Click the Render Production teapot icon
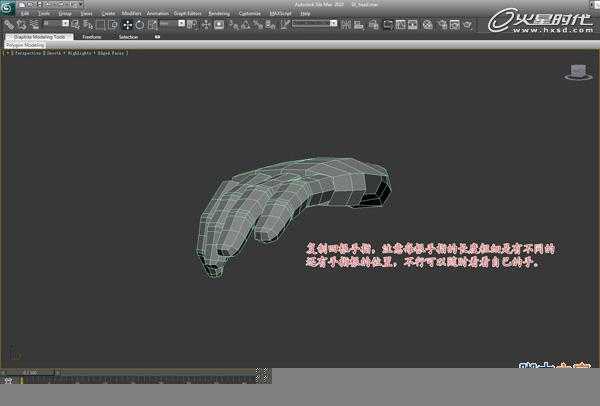Viewport: 600px width, 406px height. [467, 25]
